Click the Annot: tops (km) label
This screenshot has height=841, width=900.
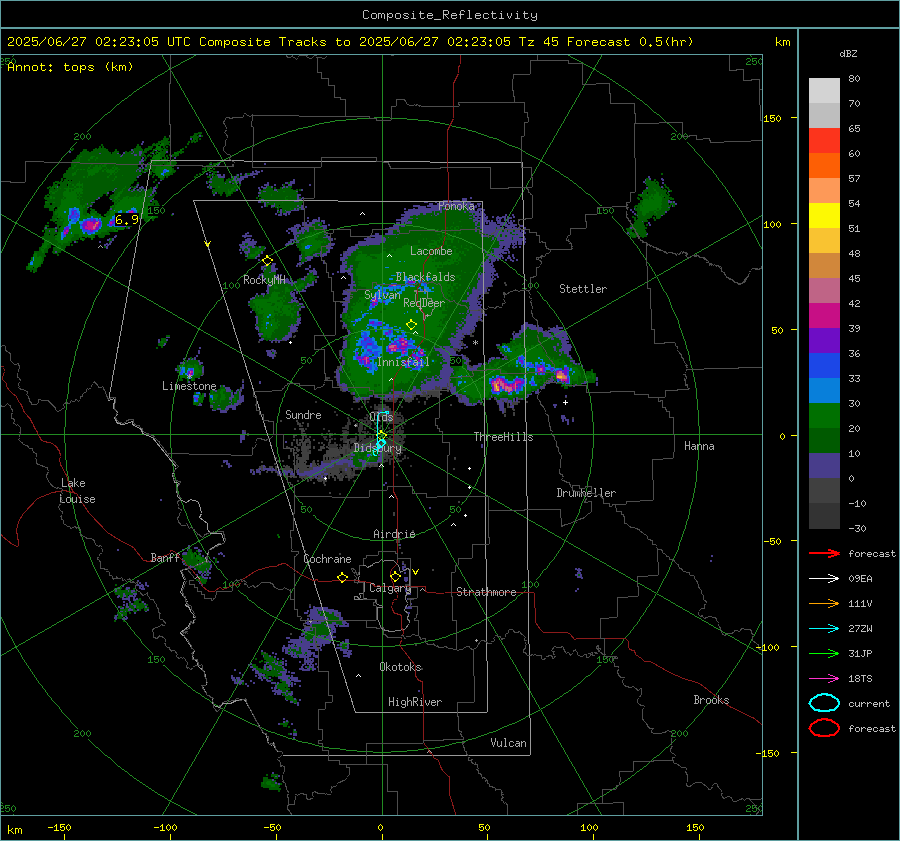(70, 67)
